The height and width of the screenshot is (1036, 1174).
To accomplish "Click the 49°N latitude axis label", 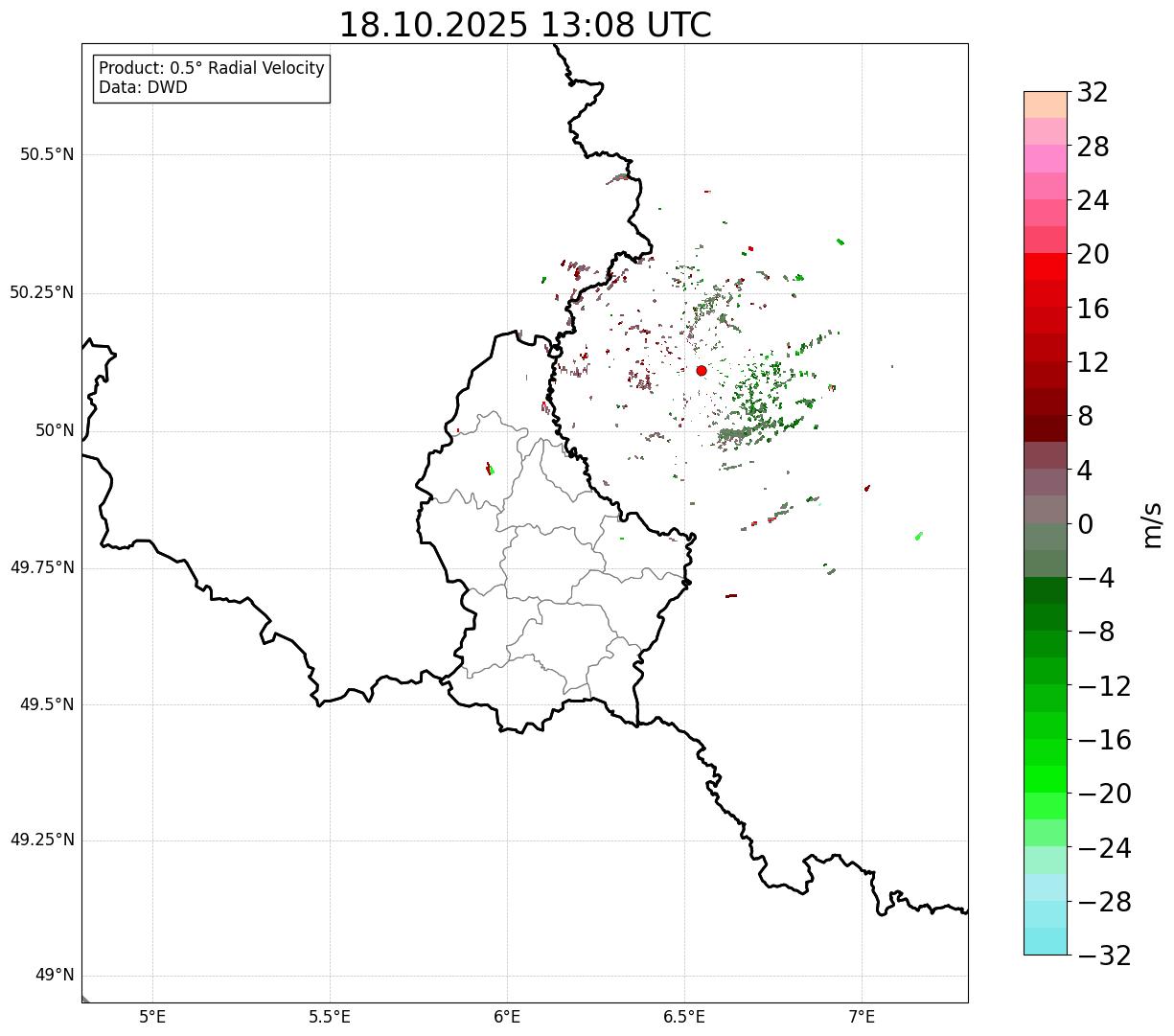I will point(55,976).
